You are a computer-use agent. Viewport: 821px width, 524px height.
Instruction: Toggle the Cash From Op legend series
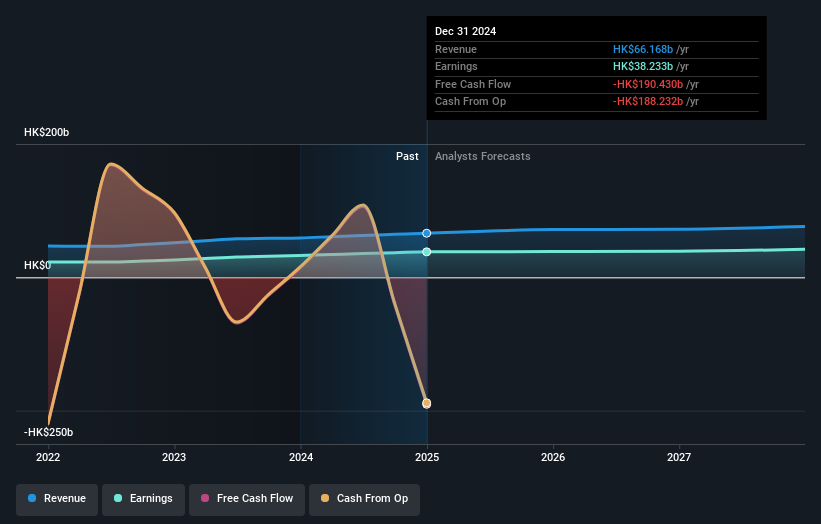(x=364, y=499)
